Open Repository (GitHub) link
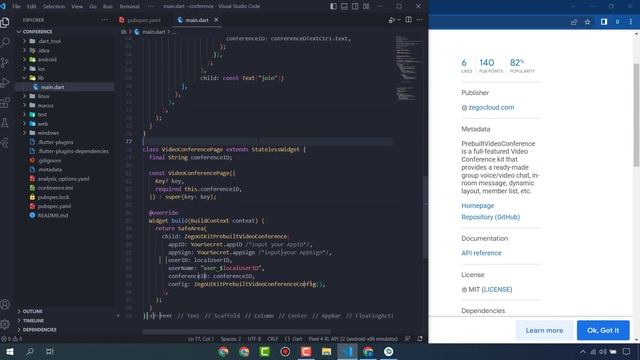The width and height of the screenshot is (640, 360). pos(491,217)
